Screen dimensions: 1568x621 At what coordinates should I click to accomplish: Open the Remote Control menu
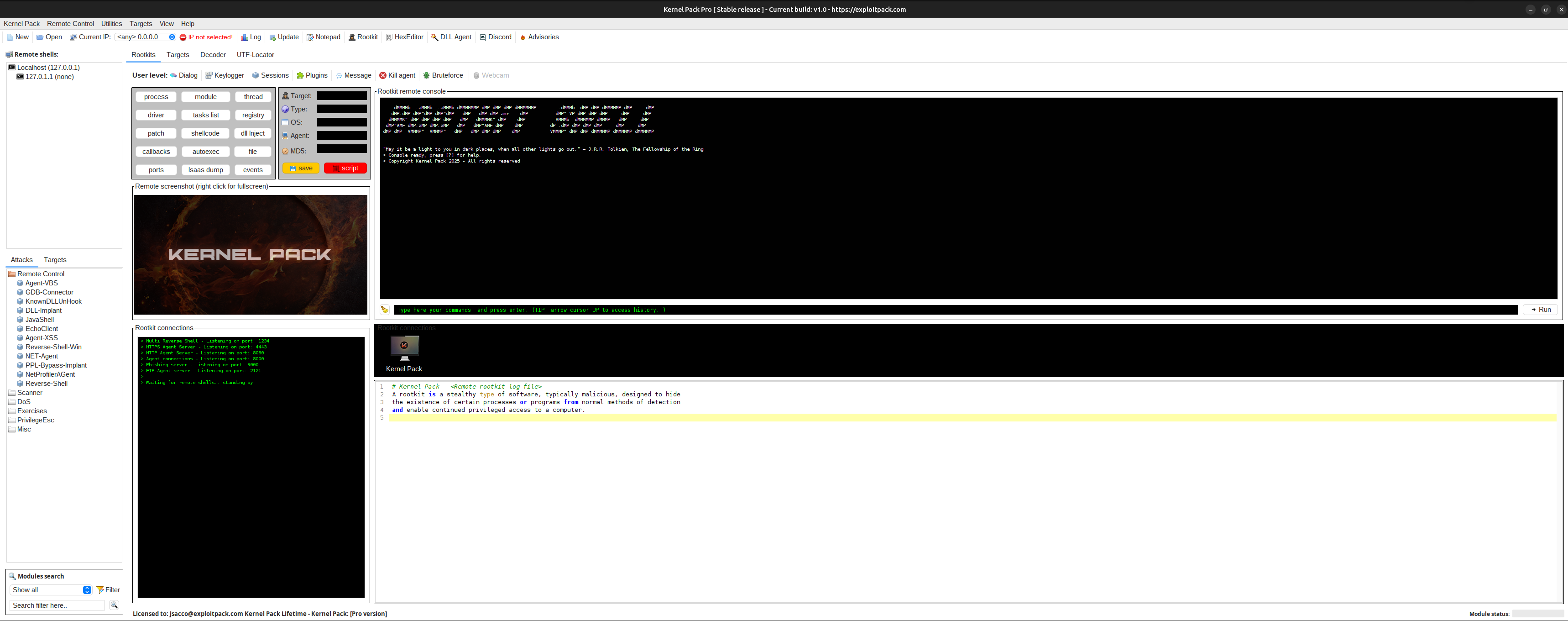click(x=71, y=24)
